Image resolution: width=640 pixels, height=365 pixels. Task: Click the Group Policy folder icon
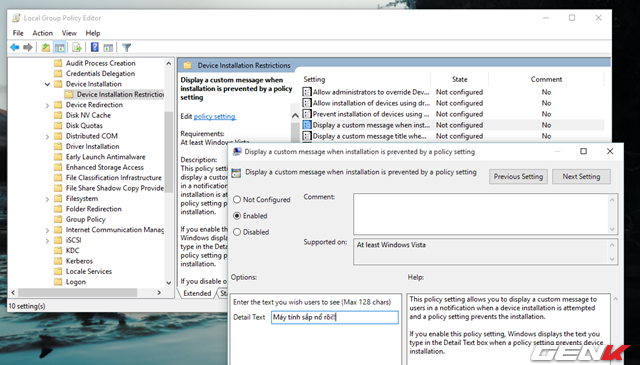pos(58,219)
